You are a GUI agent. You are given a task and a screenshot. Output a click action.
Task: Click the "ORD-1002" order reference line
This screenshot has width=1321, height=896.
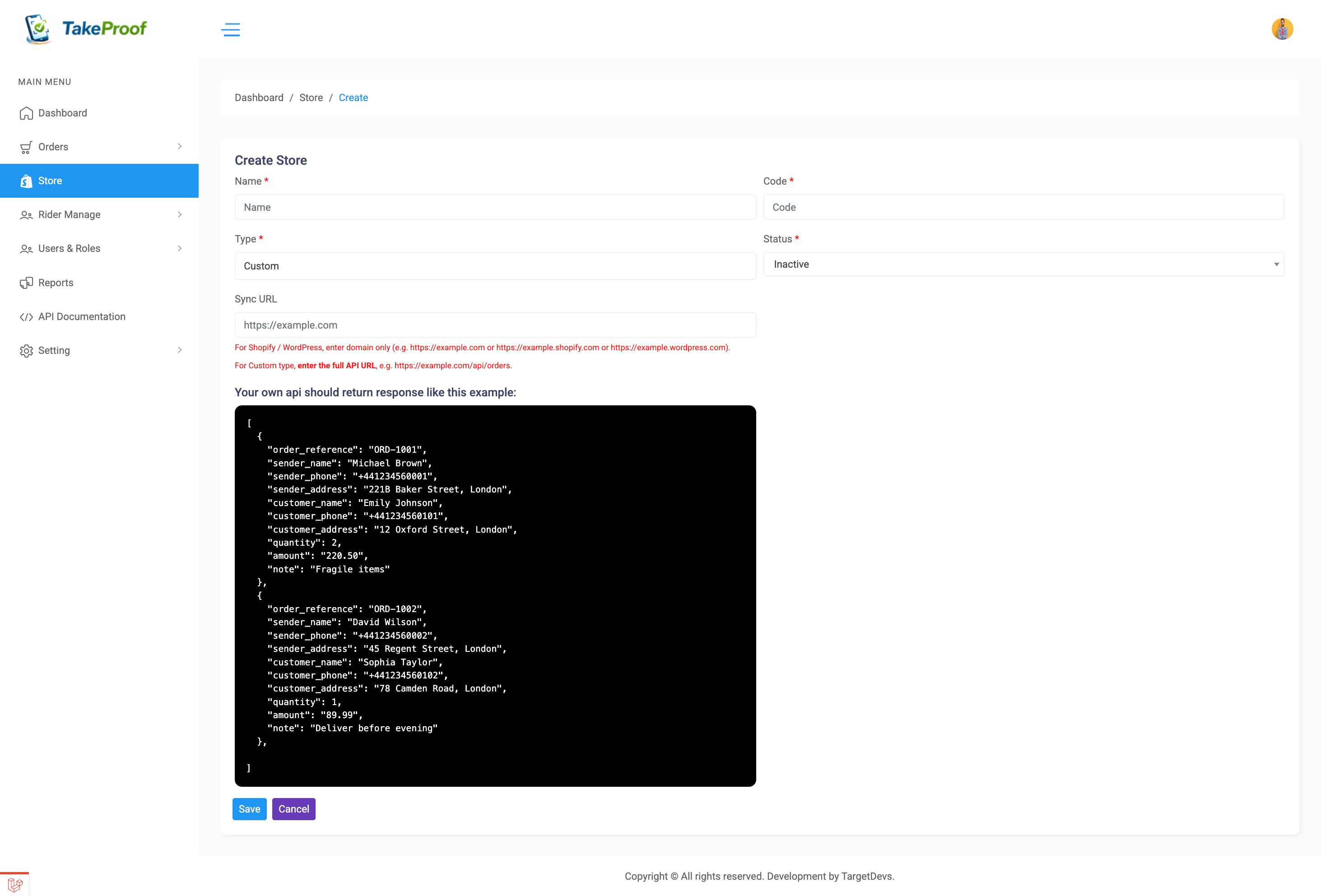tap(347, 609)
